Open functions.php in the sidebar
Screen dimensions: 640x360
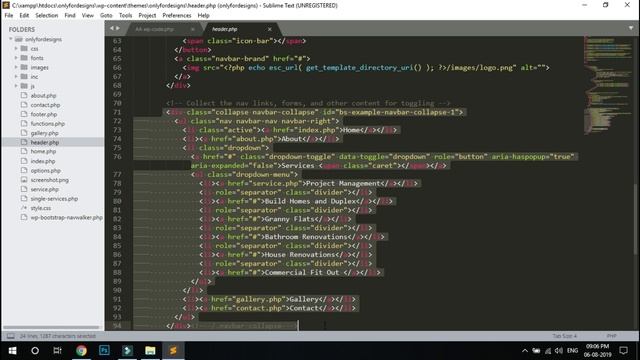click(48, 124)
